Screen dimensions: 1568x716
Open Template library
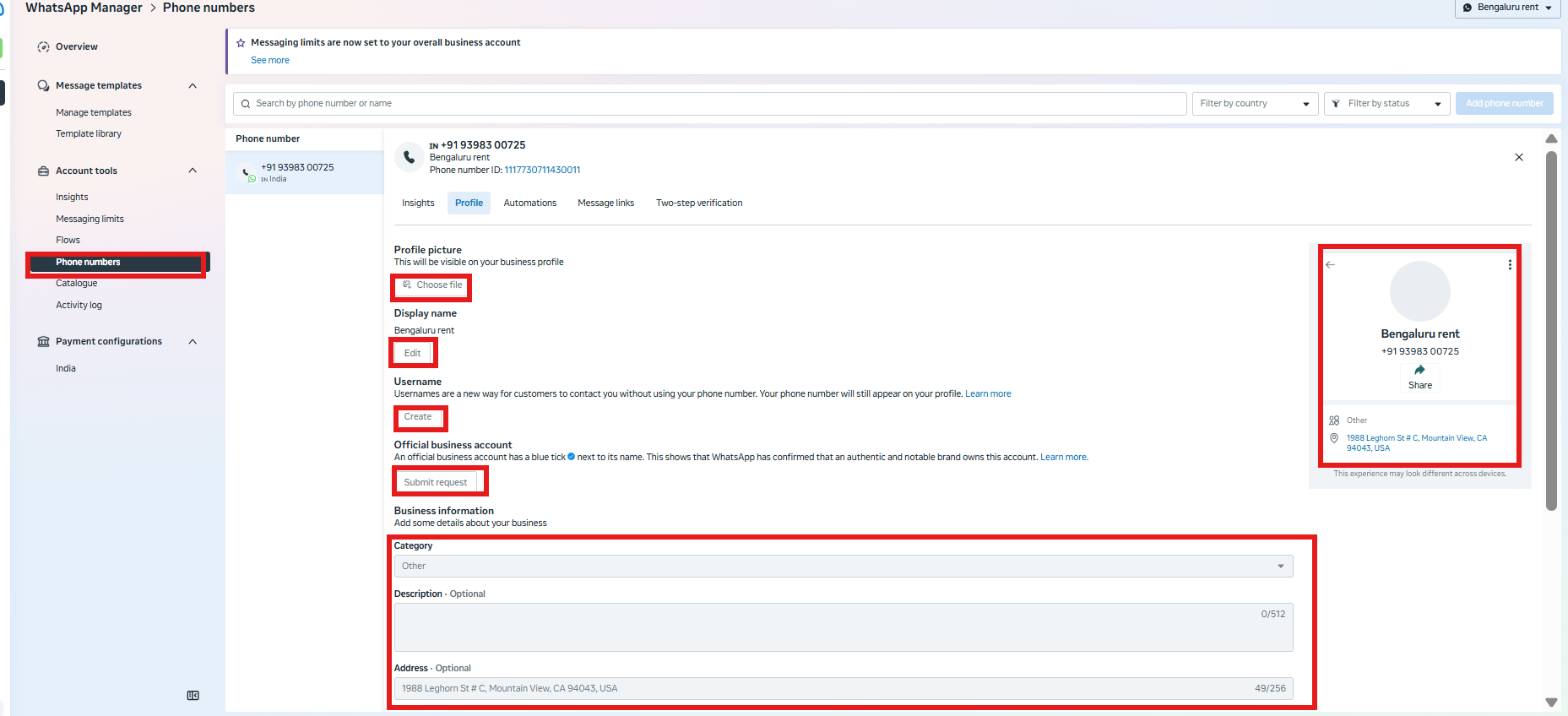coord(89,134)
